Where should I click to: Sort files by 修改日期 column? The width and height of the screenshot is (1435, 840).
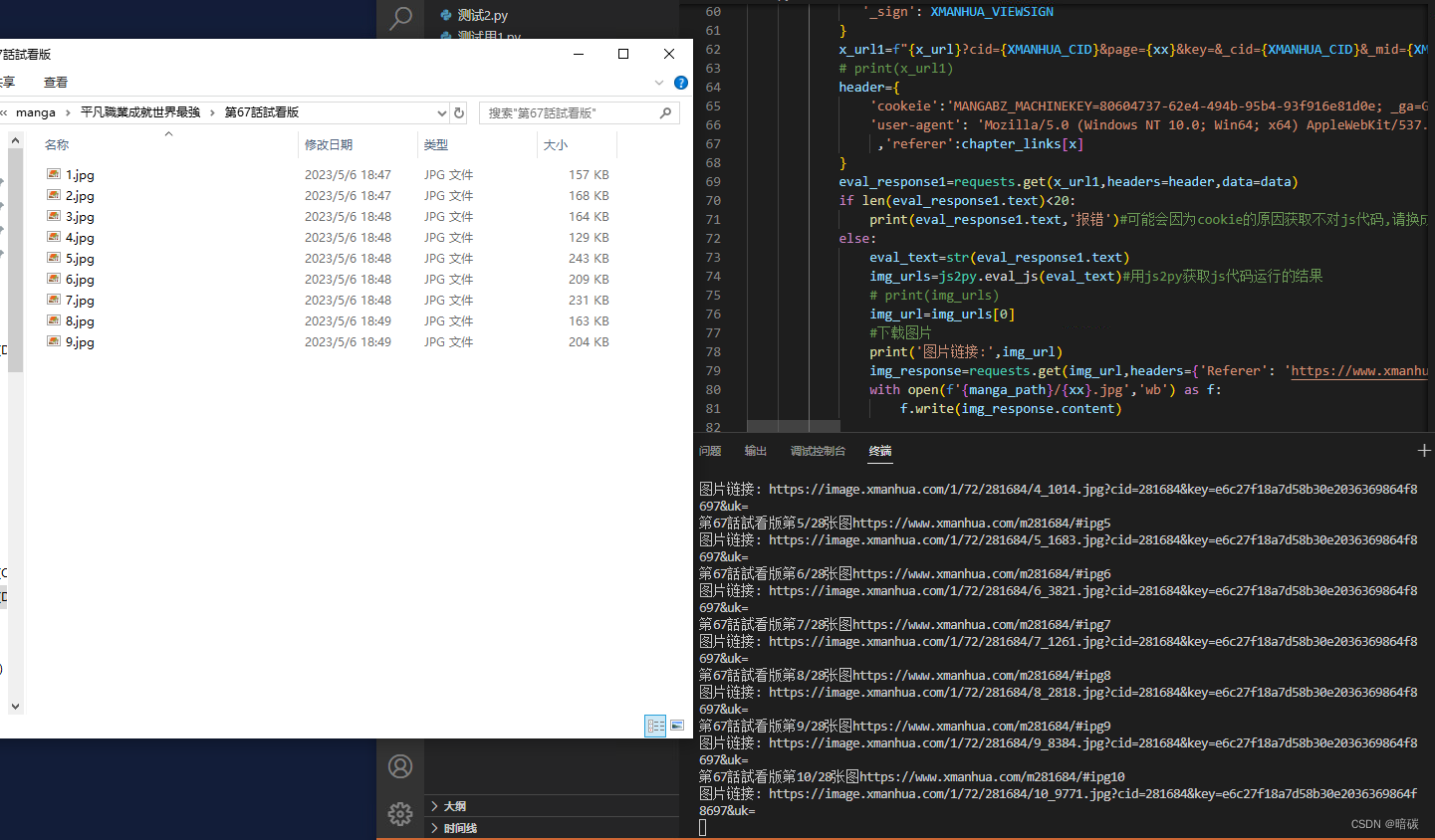(329, 144)
